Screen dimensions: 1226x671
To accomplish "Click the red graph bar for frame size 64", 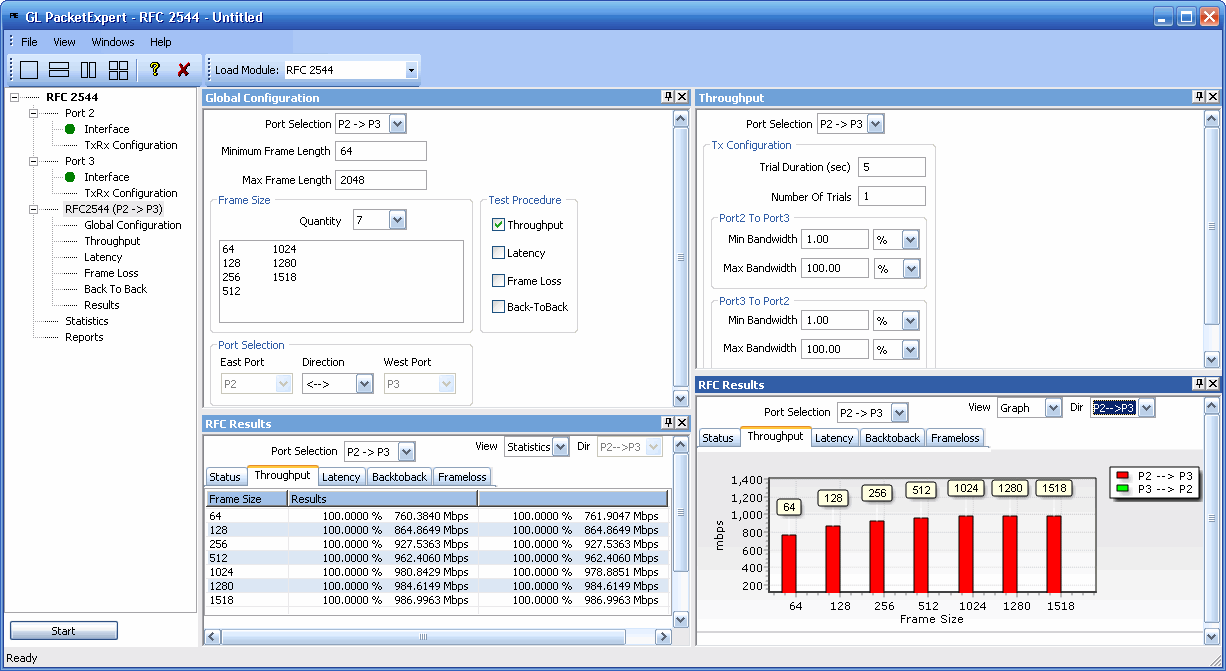I will [789, 564].
